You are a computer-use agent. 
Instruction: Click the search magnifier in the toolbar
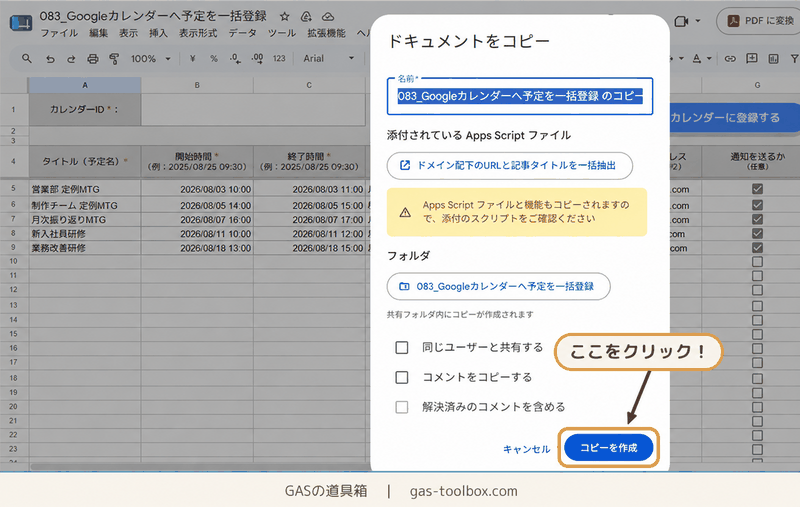coord(27,59)
